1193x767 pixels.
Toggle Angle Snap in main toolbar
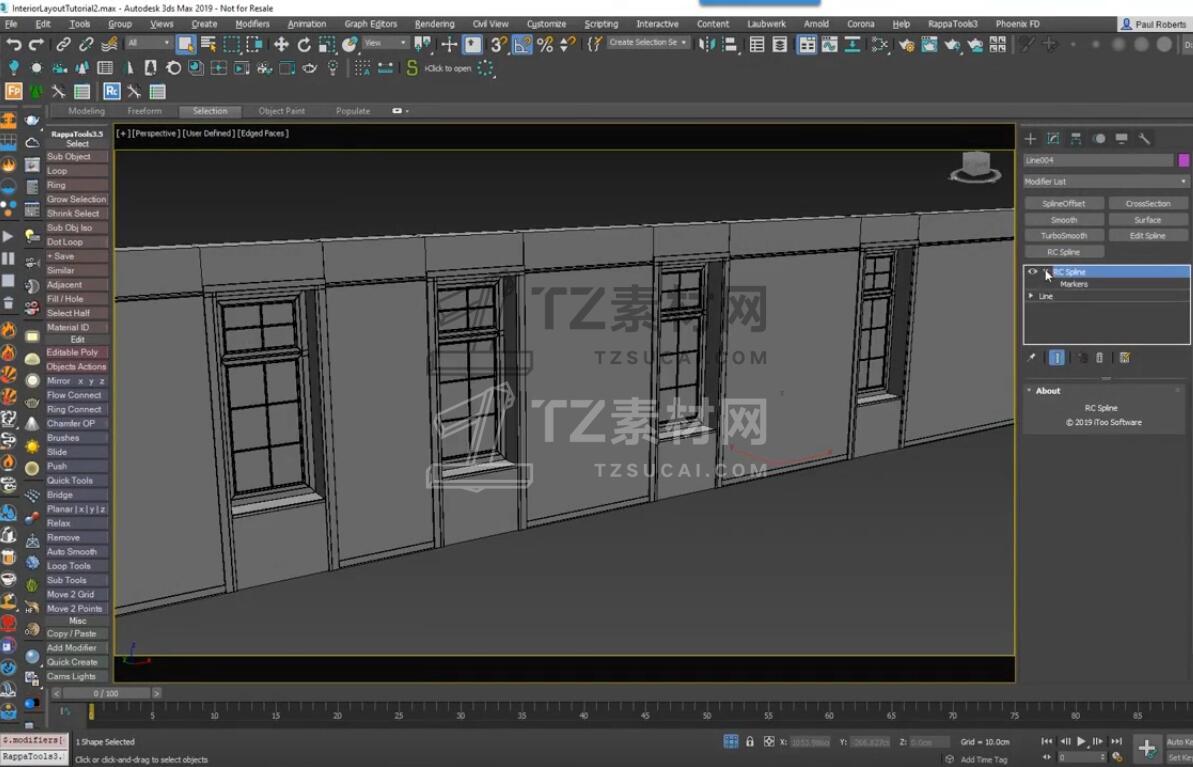pos(522,44)
